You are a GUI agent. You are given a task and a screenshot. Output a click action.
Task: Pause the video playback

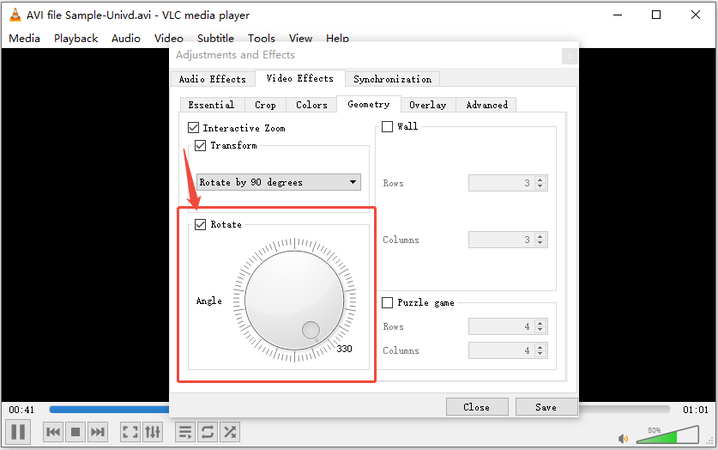(18, 432)
